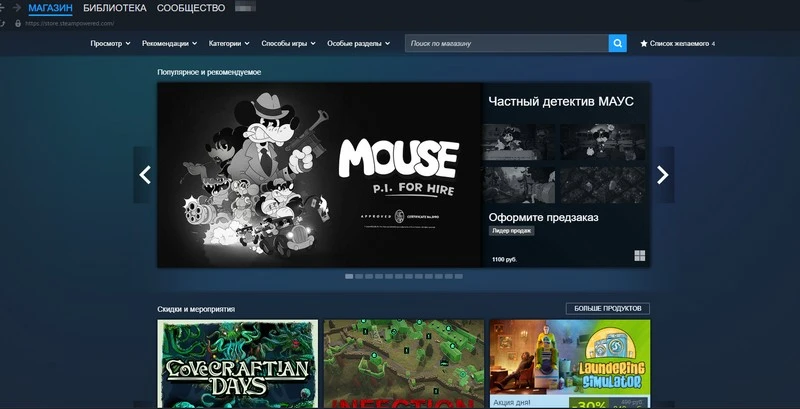The height and width of the screenshot is (409, 800).
Task: View bottom-left MOUSE screenshot thumbnail
Action: coord(519,185)
